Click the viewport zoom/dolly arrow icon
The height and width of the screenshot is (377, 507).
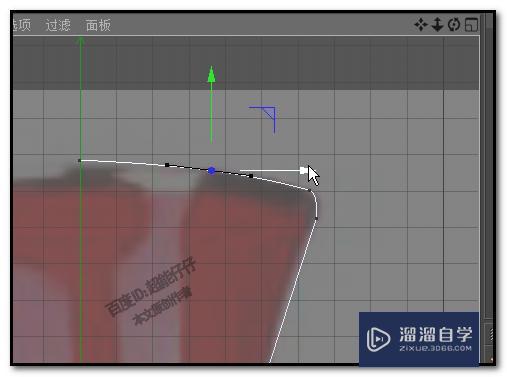437,25
